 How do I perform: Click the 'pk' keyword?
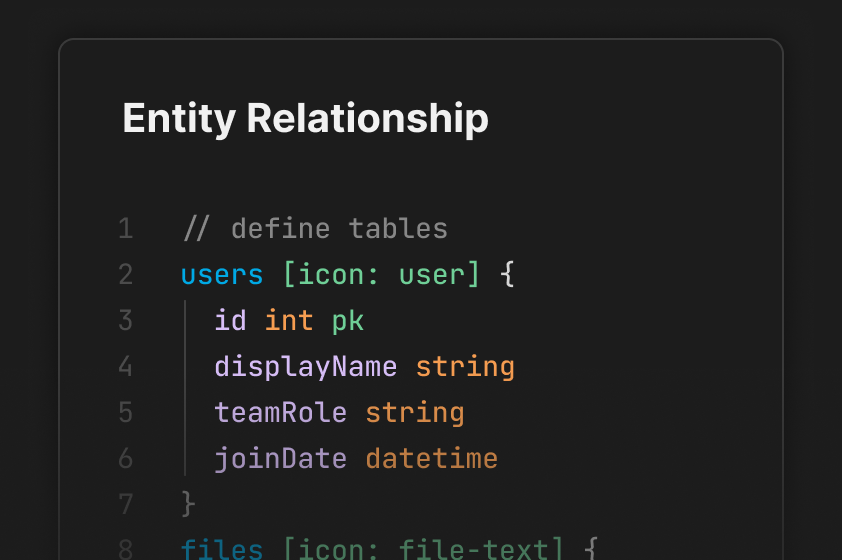pos(348,321)
